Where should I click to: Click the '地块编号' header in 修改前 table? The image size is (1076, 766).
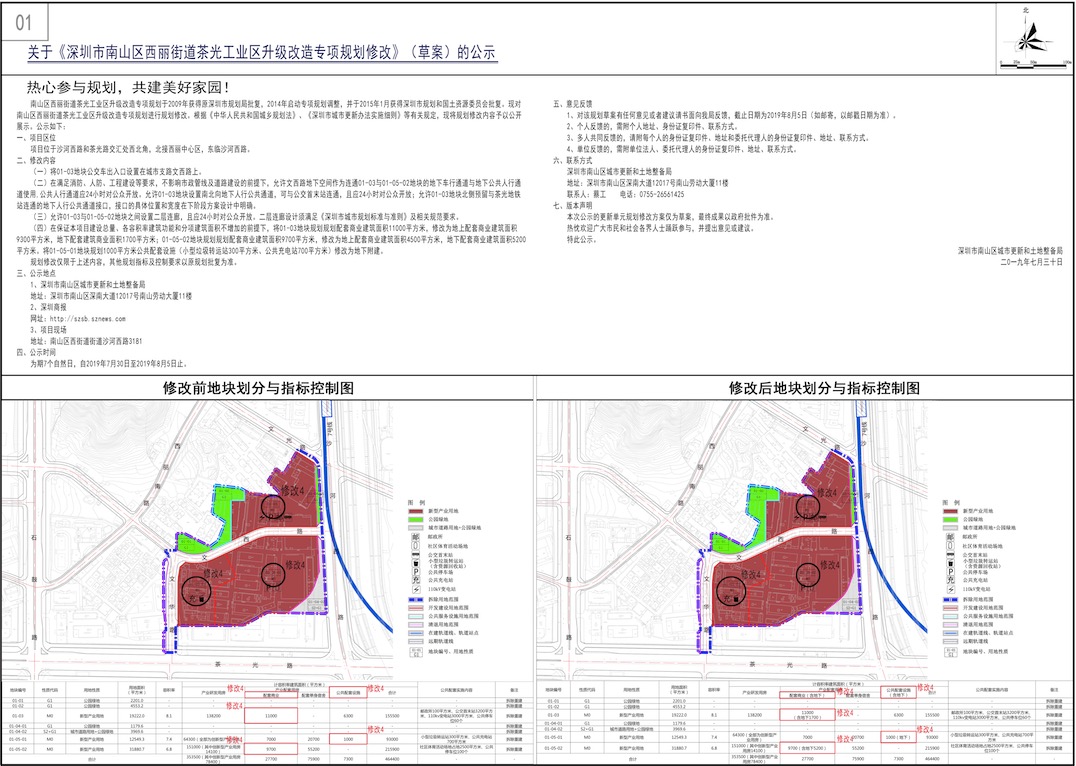pyautogui.click(x=16, y=690)
